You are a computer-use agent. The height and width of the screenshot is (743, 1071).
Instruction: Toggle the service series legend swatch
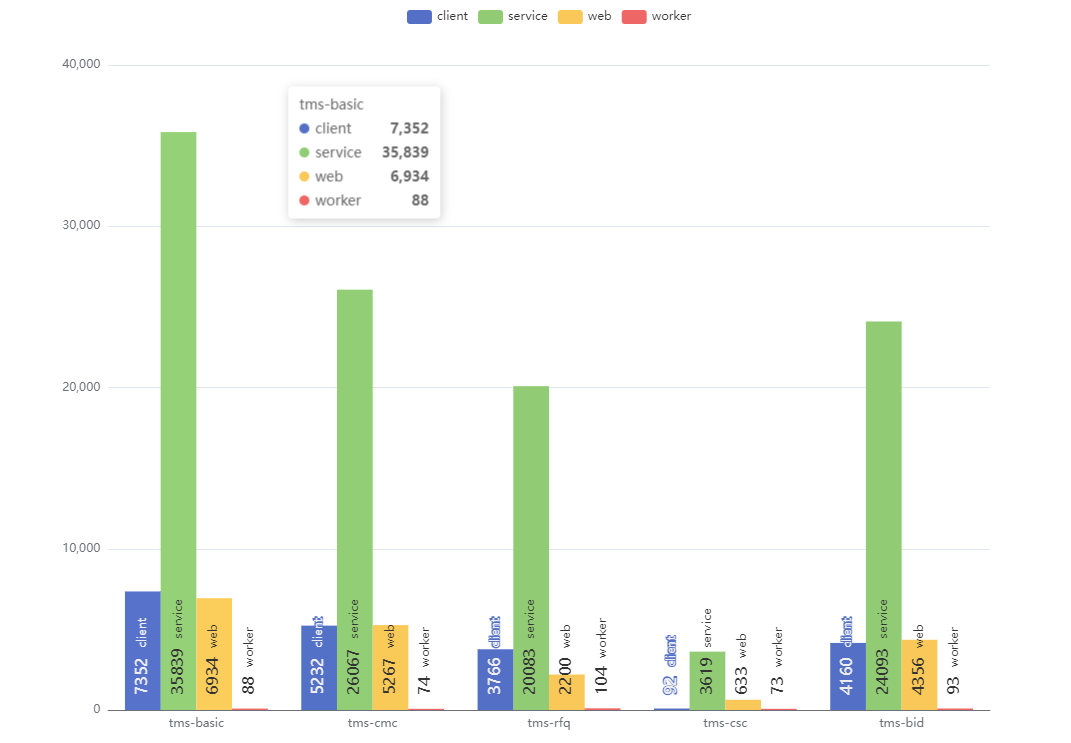[x=490, y=16]
